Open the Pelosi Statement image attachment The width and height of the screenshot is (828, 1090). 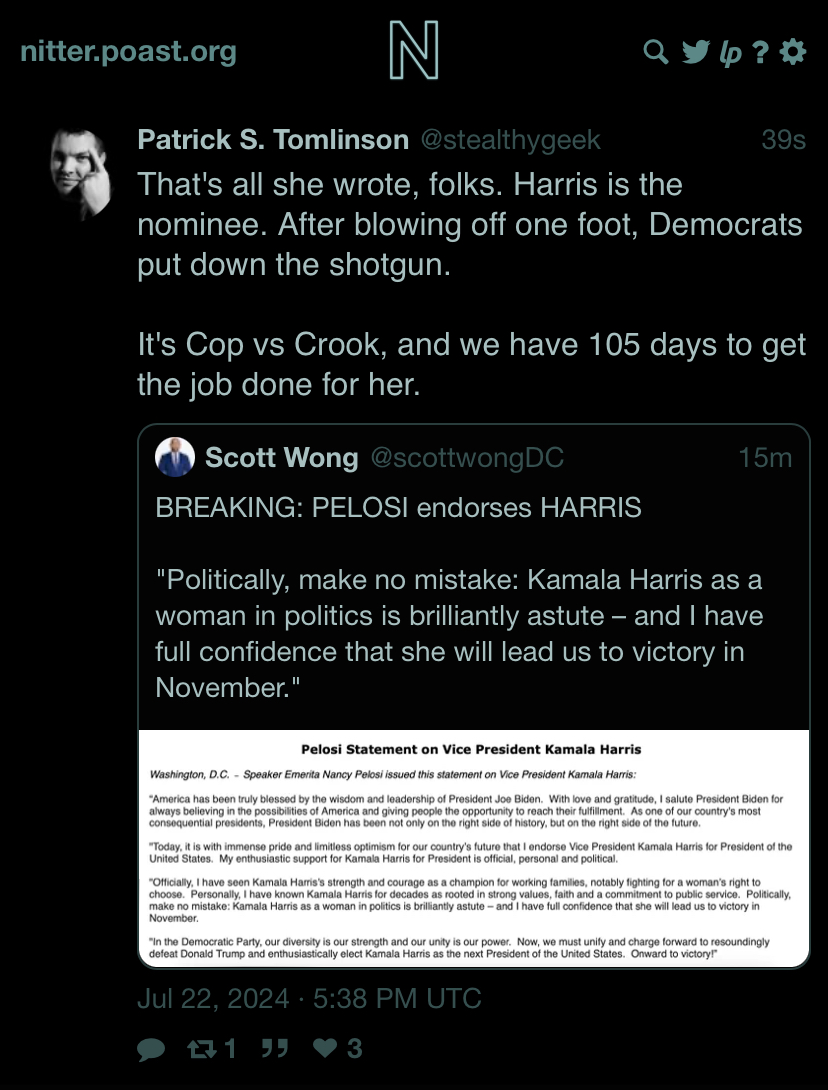[x=474, y=847]
